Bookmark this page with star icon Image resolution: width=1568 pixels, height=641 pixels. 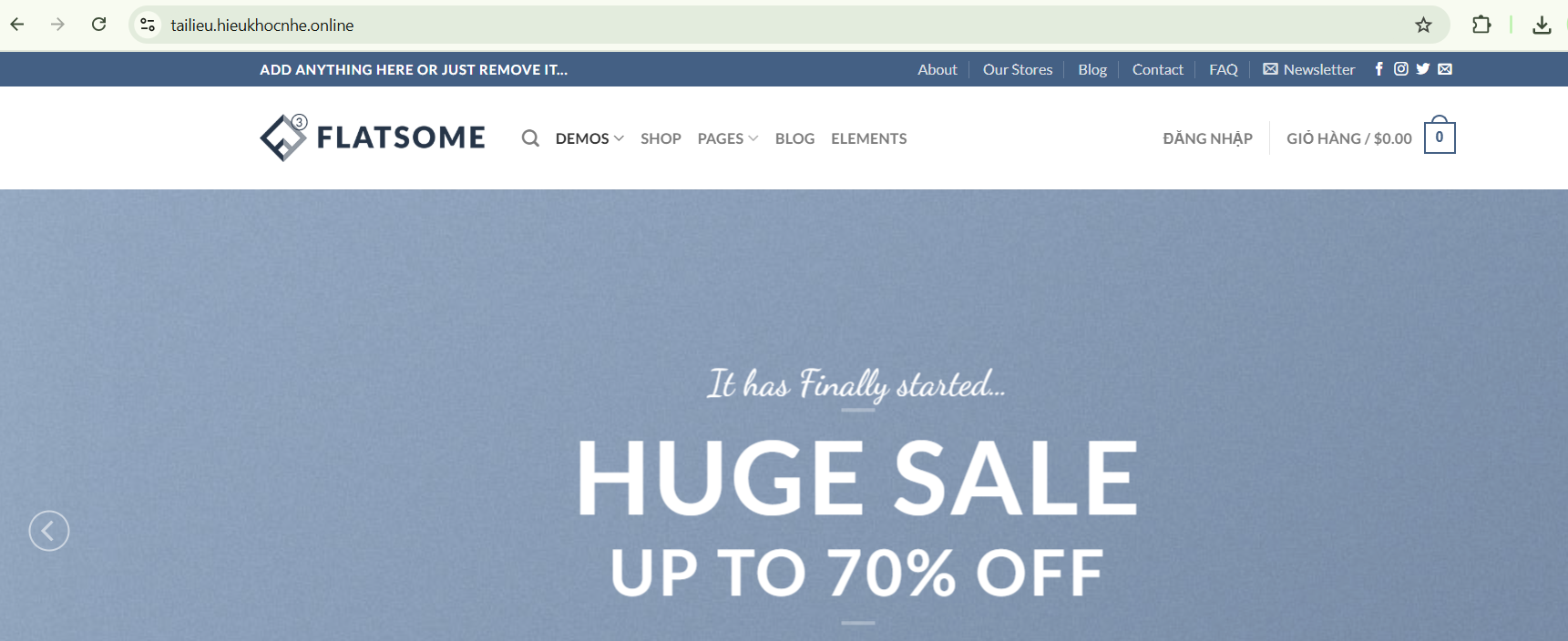[x=1423, y=25]
